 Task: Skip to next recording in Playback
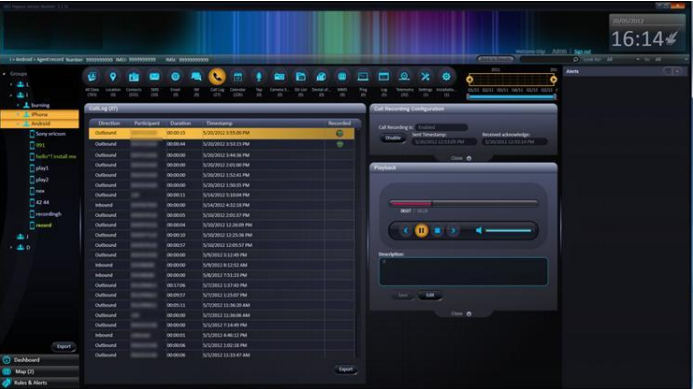point(453,230)
